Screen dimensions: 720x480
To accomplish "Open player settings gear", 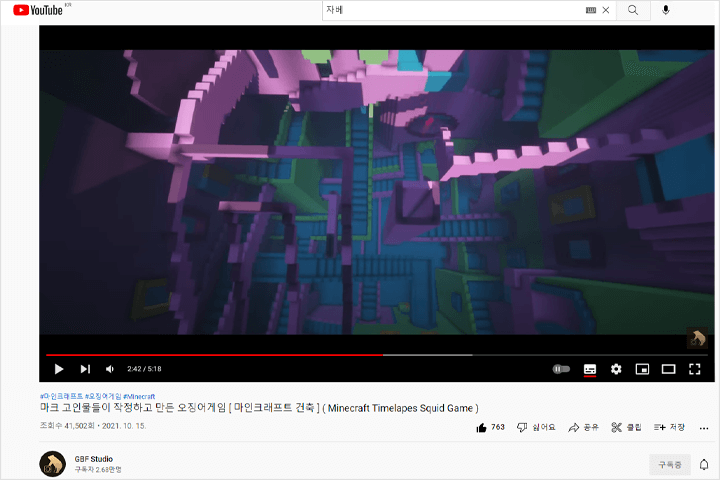I will click(x=616, y=369).
